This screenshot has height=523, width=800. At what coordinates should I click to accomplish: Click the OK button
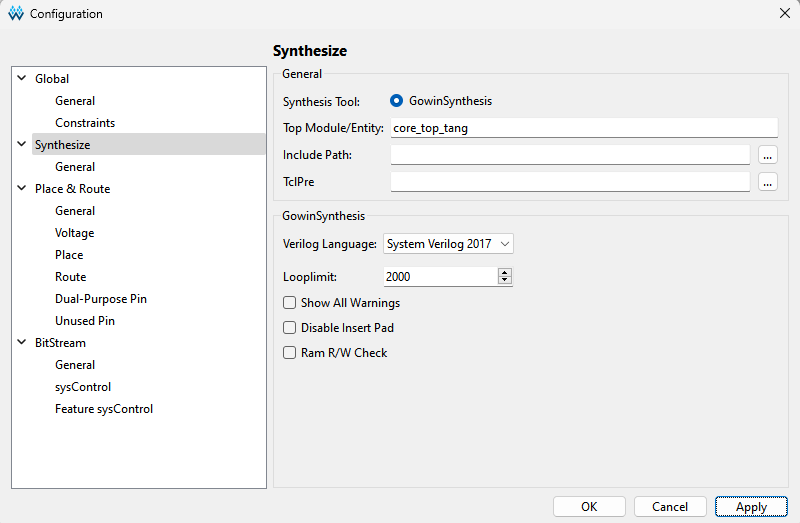(589, 507)
